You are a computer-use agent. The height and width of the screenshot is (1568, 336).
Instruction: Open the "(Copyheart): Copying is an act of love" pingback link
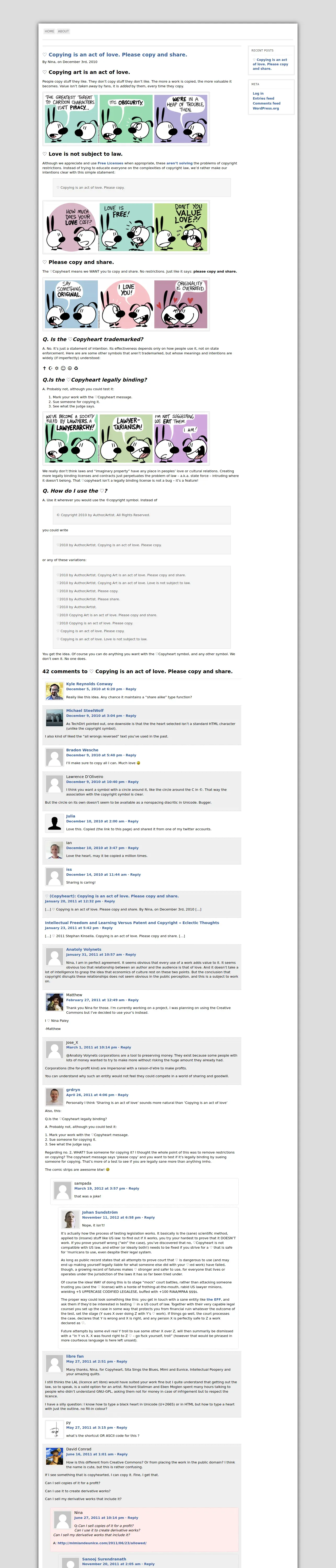[111, 896]
